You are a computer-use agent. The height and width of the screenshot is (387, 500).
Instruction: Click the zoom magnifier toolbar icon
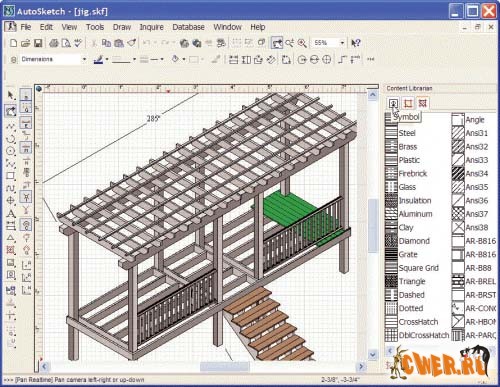(x=302, y=43)
